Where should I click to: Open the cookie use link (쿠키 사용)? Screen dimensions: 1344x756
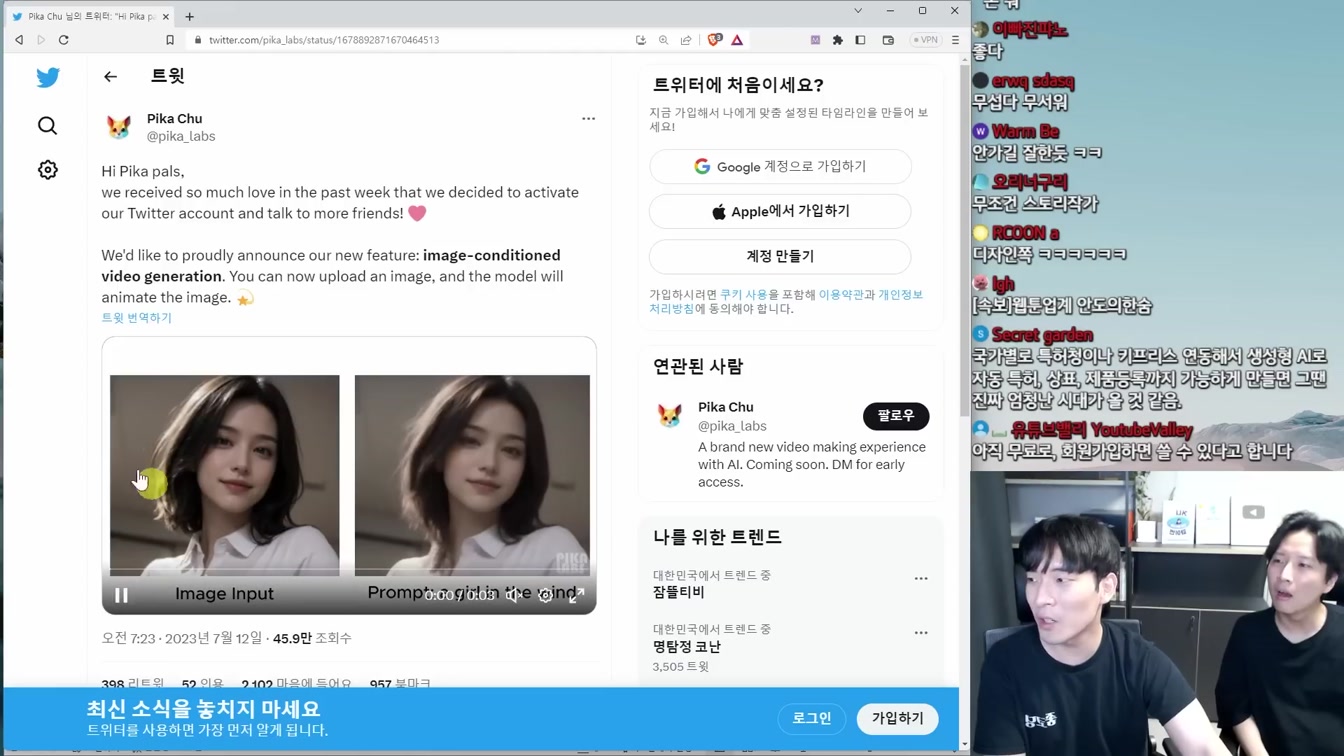(743, 295)
